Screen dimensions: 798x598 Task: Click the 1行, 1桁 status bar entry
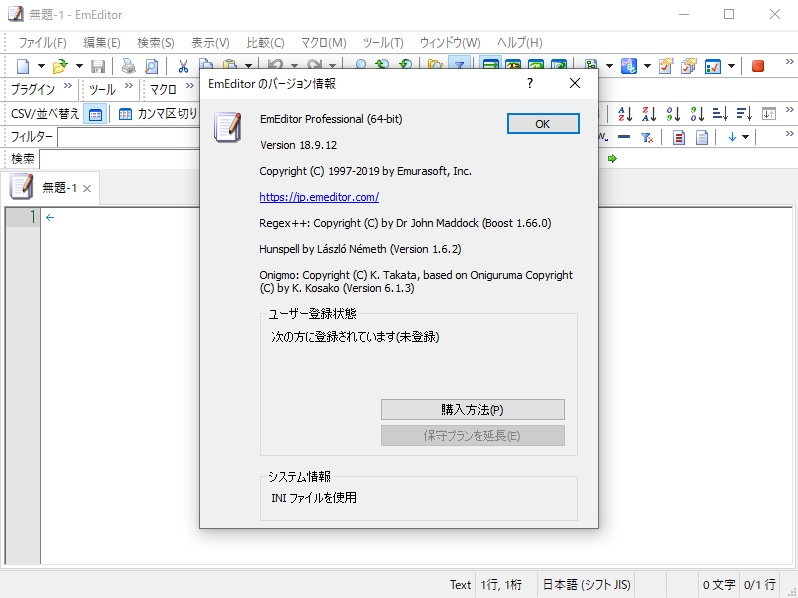click(501, 585)
